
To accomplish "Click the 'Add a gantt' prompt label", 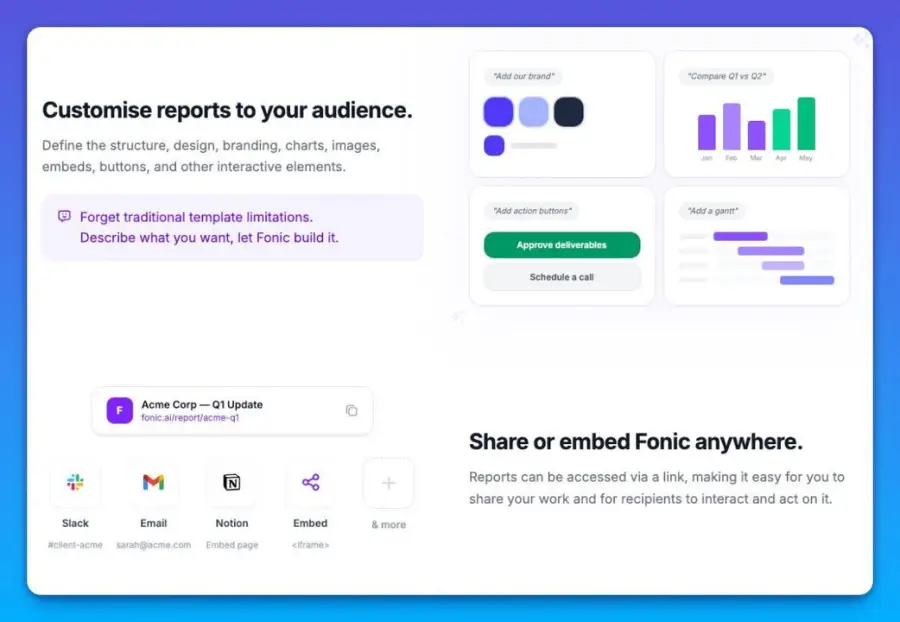I will 713,211.
